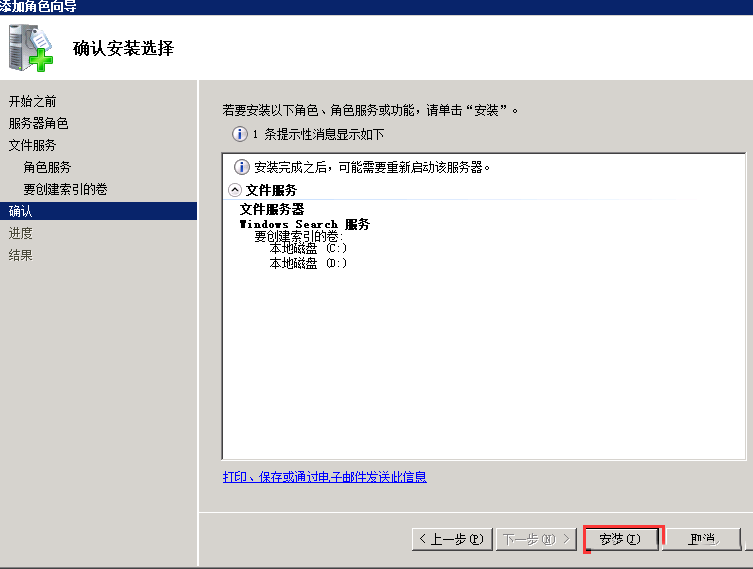
Task: Select 角色服务 sub-step in sidebar
Action: pyautogui.click(x=47, y=167)
